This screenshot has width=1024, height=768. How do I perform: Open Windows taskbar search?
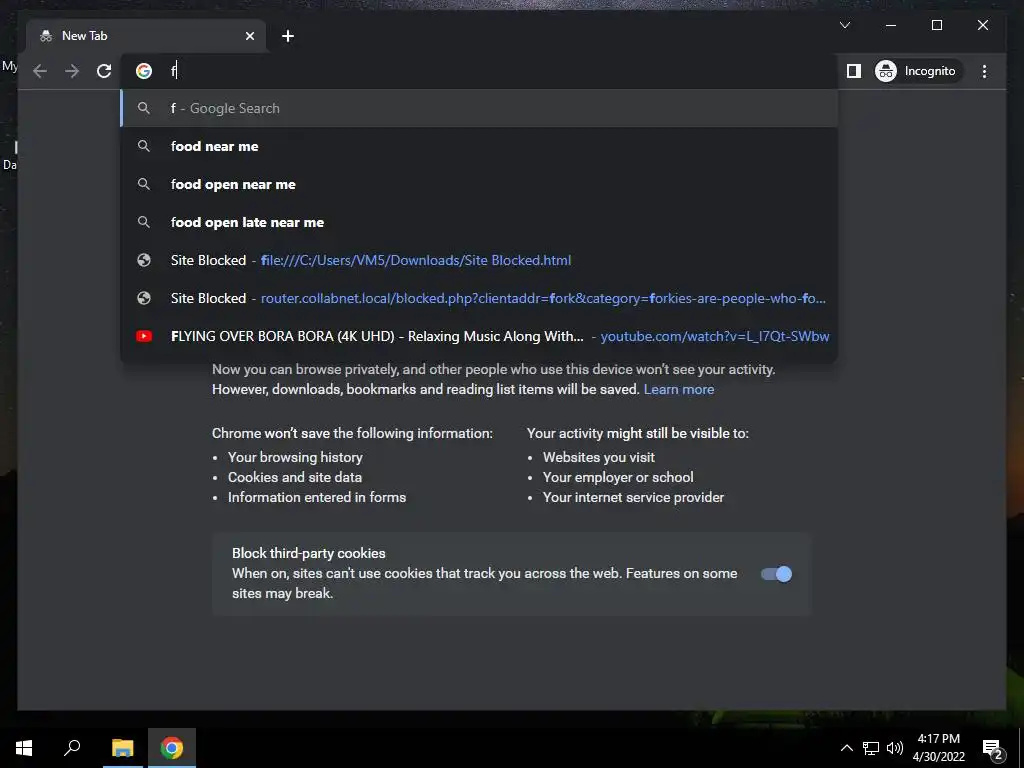click(x=72, y=748)
